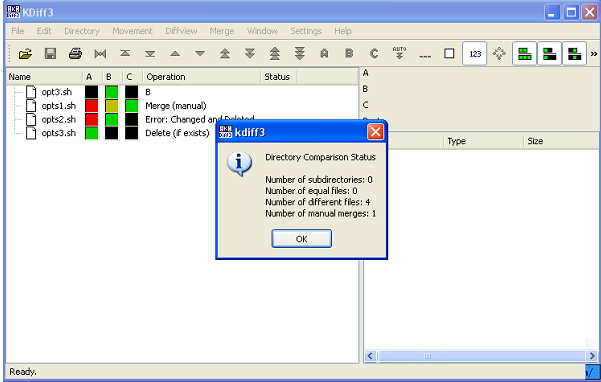Click the Go to Last Delta icon
Image resolution: width=601 pixels, height=382 pixels.
coord(150,54)
